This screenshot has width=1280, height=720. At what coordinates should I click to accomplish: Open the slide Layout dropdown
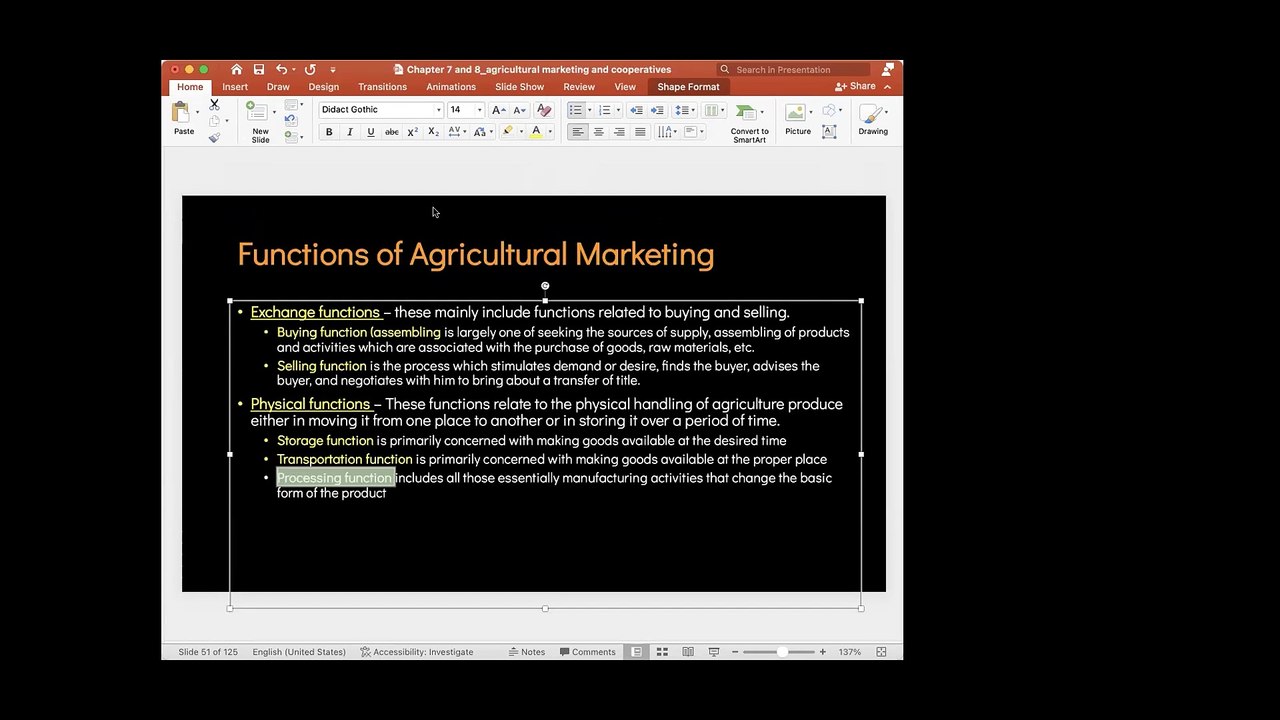[x=293, y=105]
